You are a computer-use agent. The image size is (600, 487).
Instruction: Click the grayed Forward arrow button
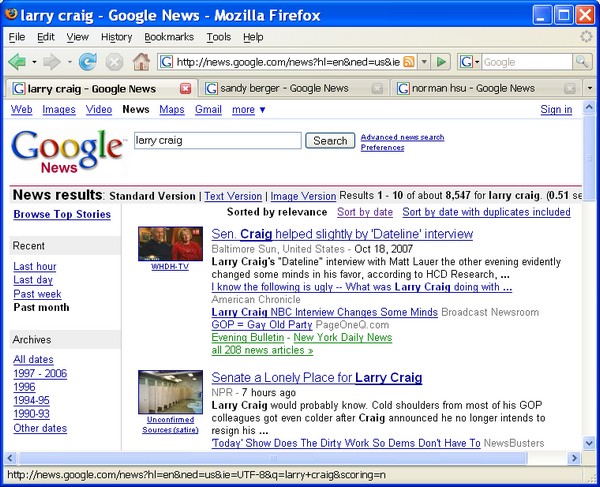tap(52, 62)
